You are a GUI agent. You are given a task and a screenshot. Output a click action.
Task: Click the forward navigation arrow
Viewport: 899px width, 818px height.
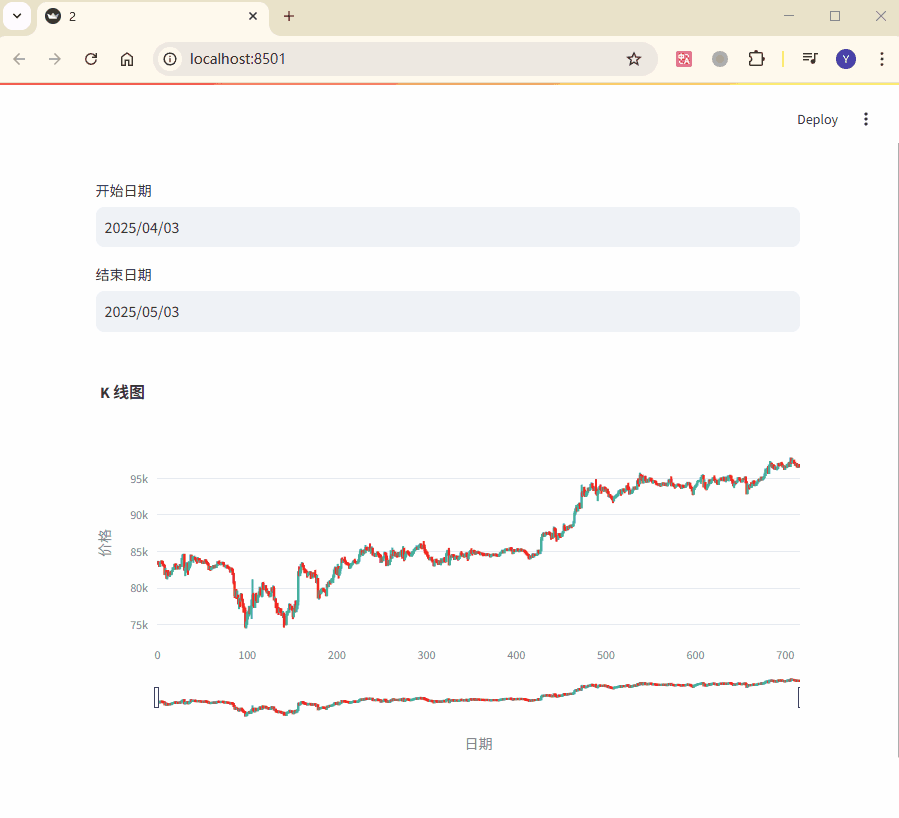pos(54,59)
